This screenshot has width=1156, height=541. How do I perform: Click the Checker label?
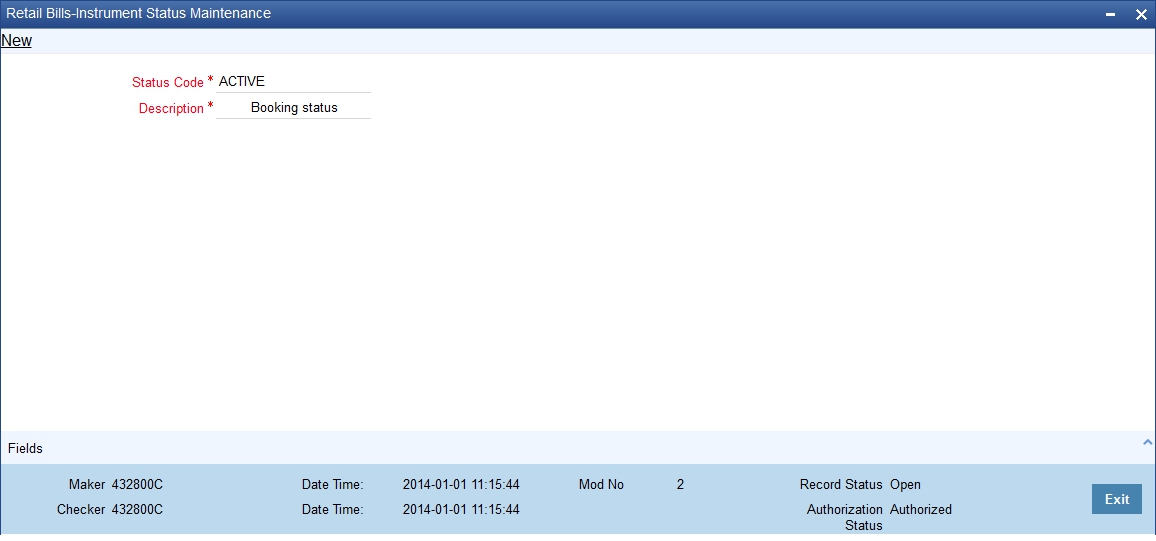tap(81, 509)
